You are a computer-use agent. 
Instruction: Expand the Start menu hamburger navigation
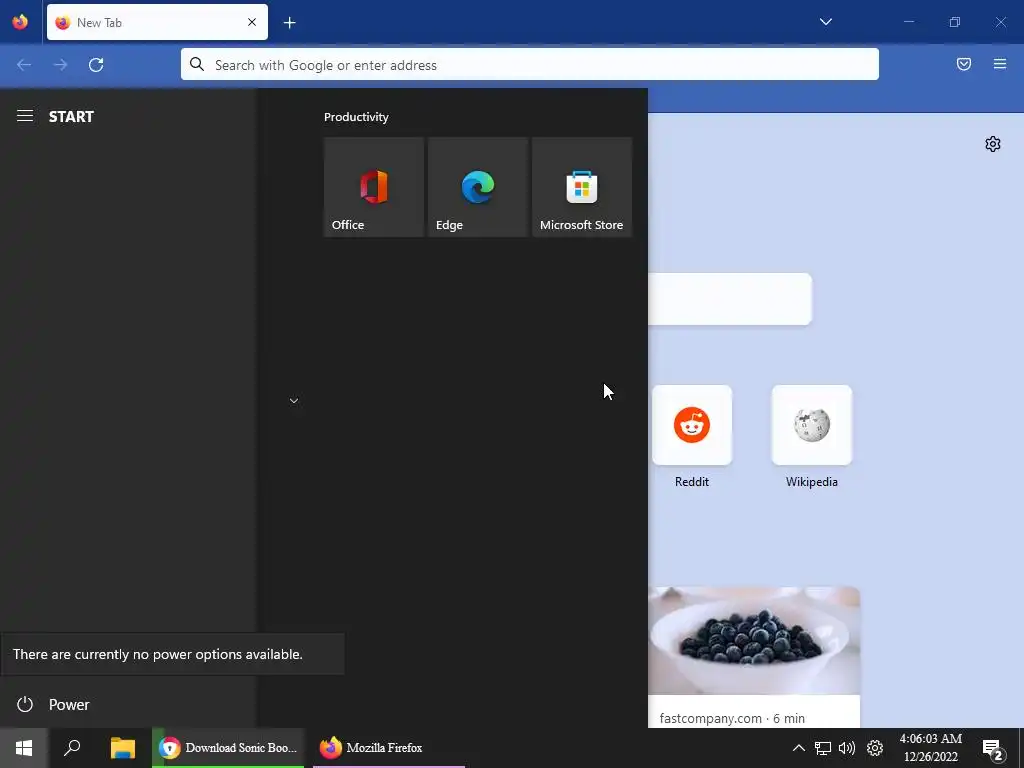tap(25, 116)
